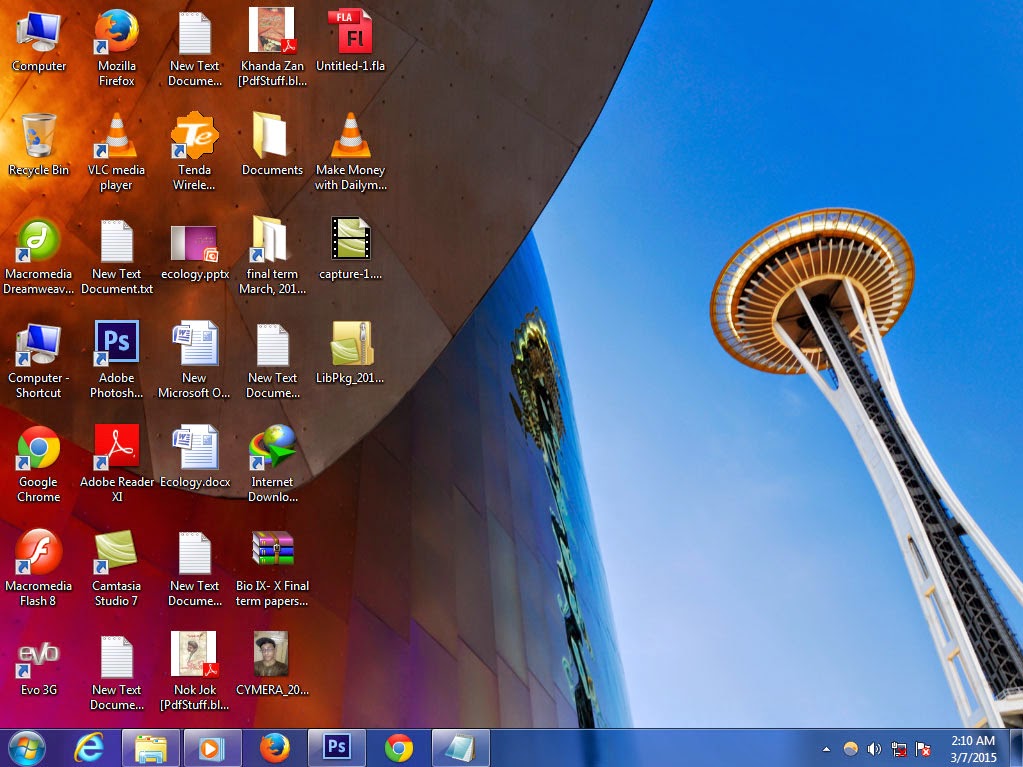
Task: Select the Nok Jok PDF file
Action: [x=194, y=671]
